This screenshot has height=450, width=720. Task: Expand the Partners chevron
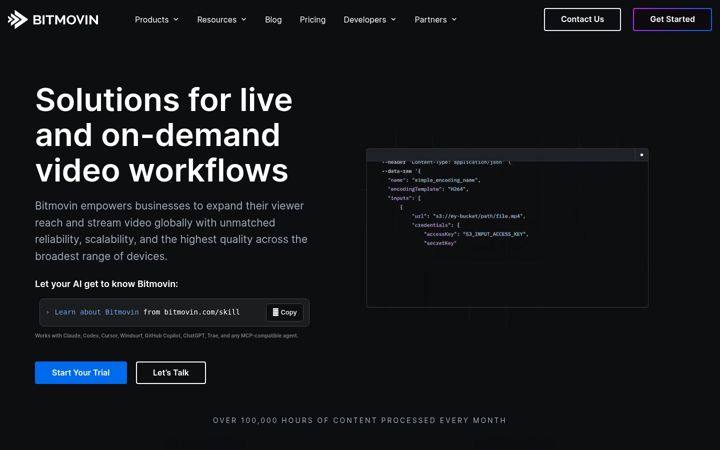pyautogui.click(x=454, y=19)
